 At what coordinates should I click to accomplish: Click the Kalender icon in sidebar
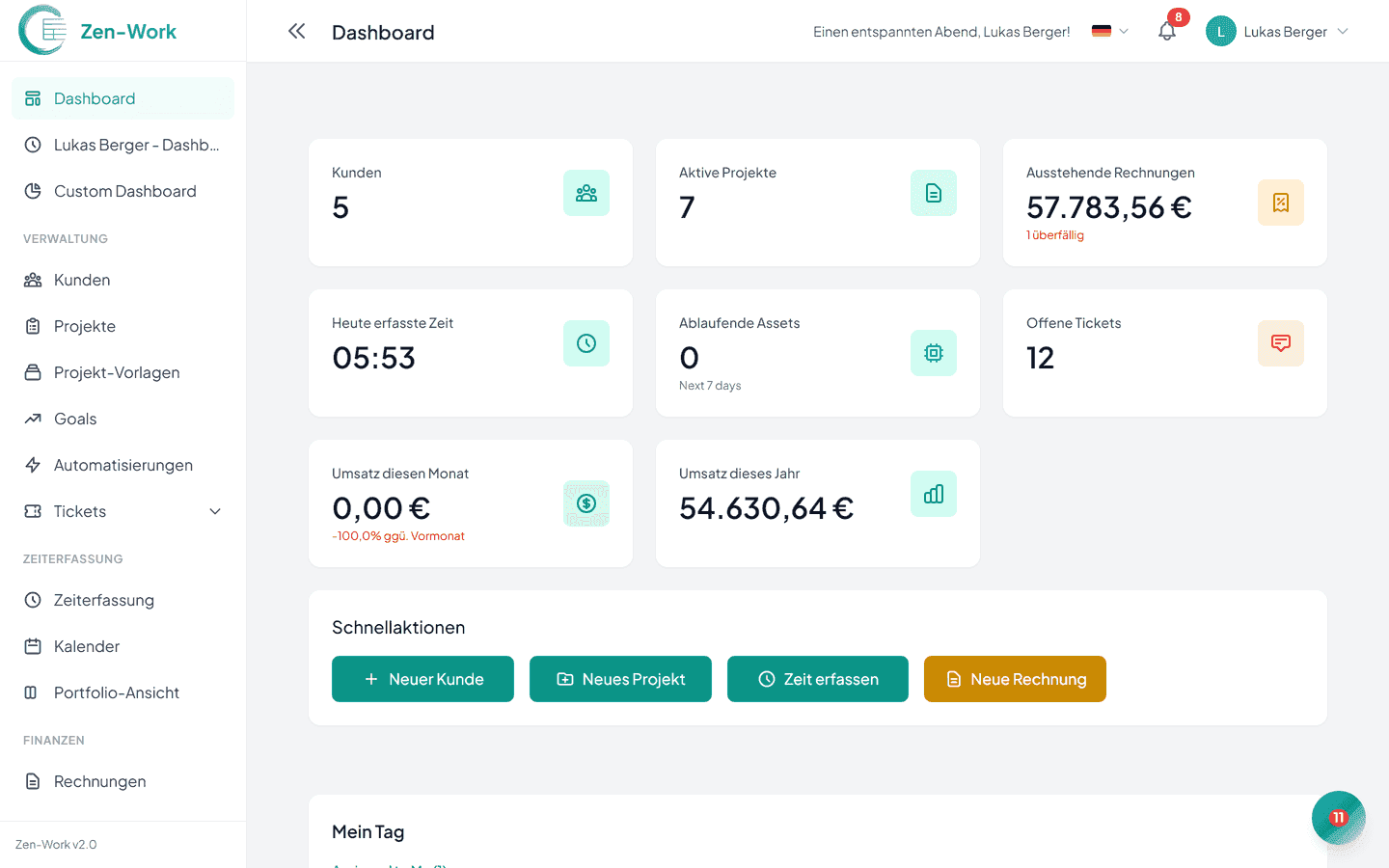click(33, 646)
